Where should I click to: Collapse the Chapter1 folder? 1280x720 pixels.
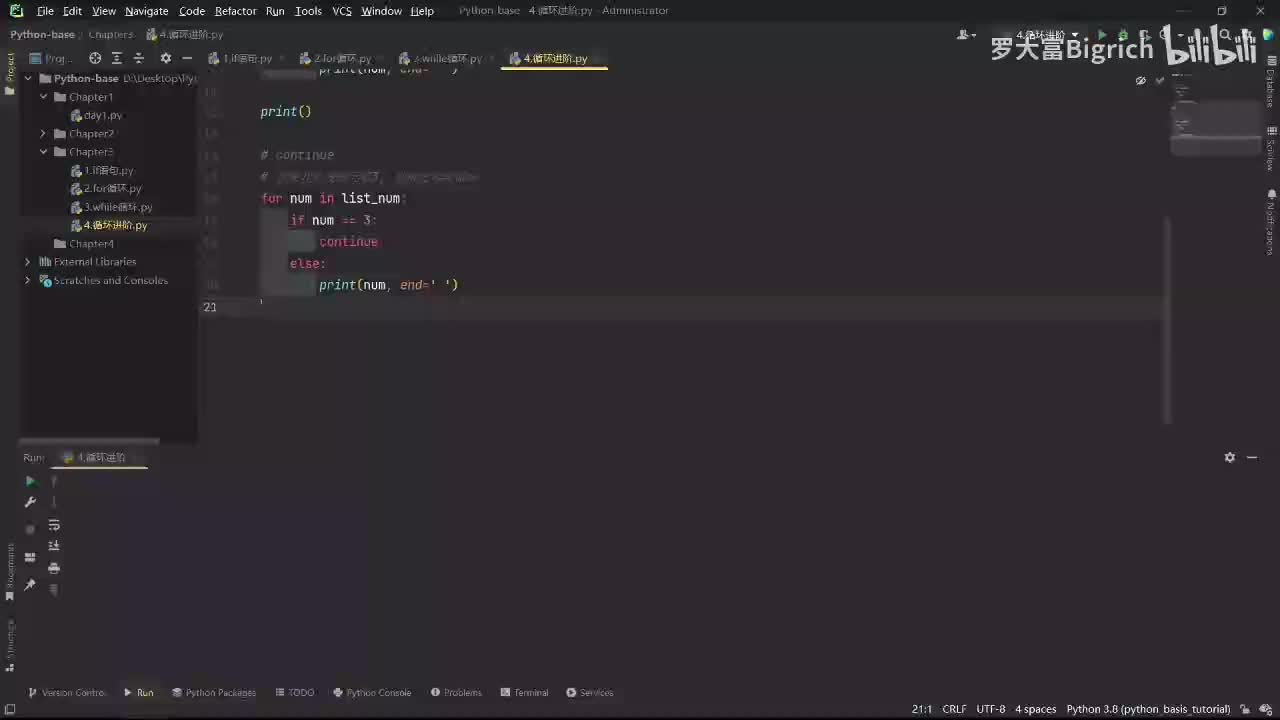click(44, 97)
